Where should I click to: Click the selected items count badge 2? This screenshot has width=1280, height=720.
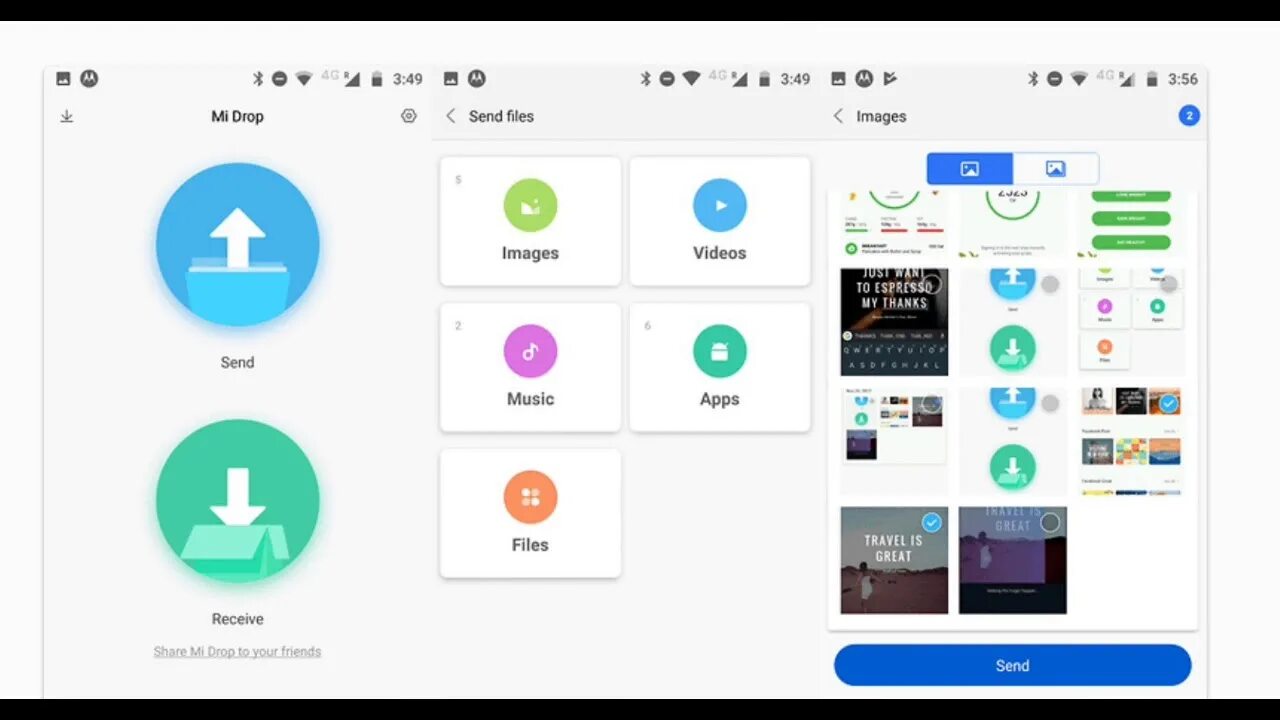point(1189,116)
